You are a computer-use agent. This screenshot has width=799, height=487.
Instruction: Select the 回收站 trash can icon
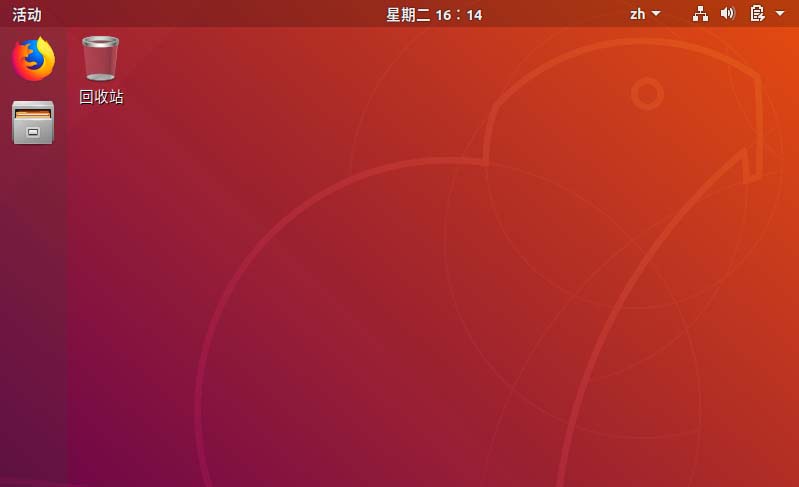click(100, 58)
